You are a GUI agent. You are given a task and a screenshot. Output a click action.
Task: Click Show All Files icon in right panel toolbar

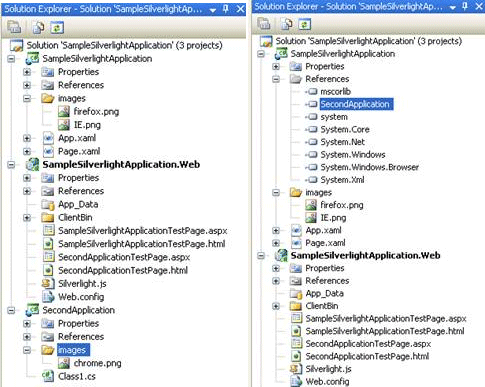pyautogui.click(x=287, y=24)
